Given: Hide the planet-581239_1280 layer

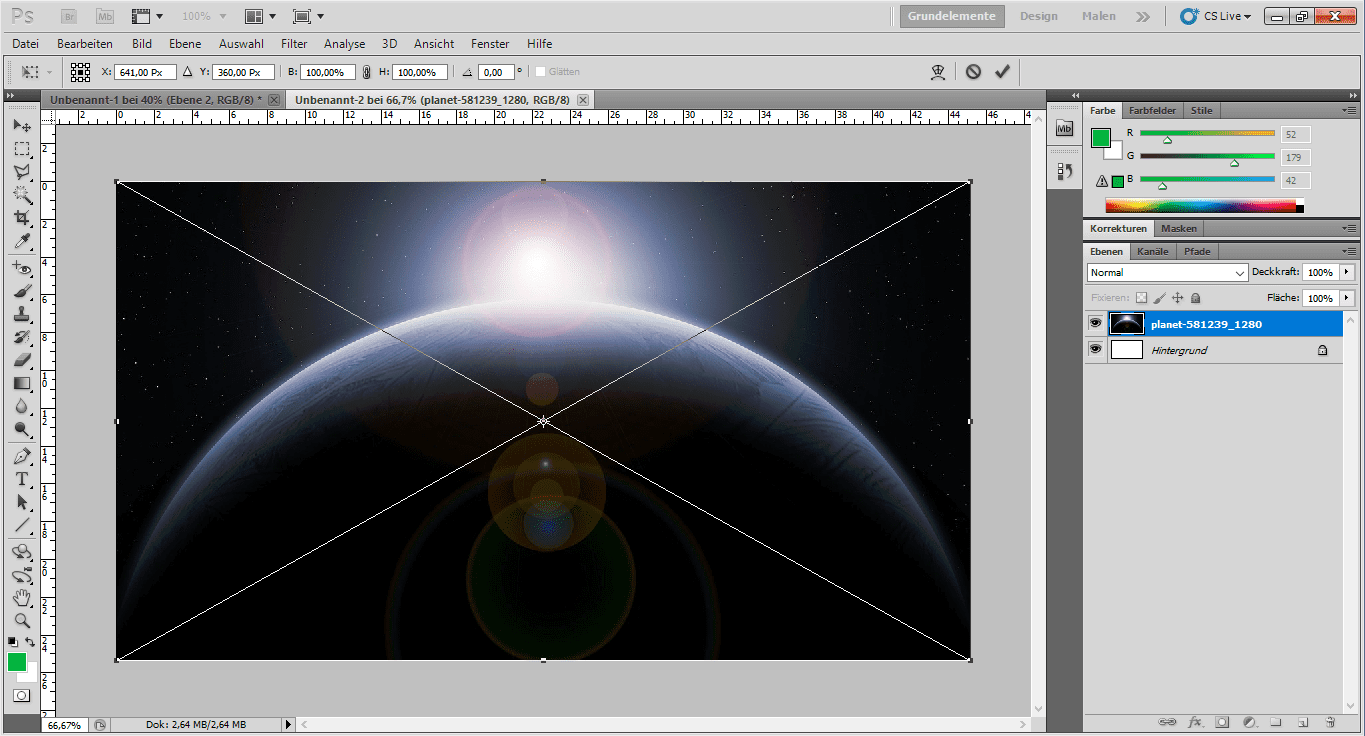Looking at the screenshot, I should pos(1095,324).
